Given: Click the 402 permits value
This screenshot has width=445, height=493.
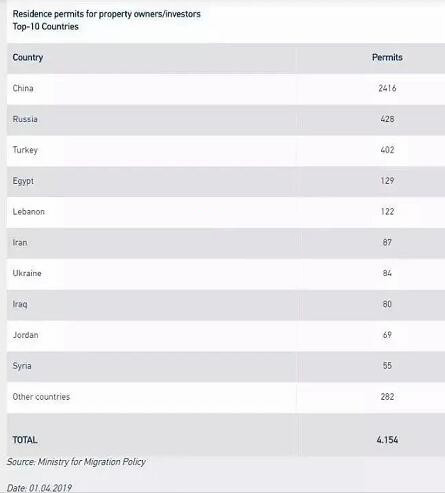Looking at the screenshot, I should (387, 150).
